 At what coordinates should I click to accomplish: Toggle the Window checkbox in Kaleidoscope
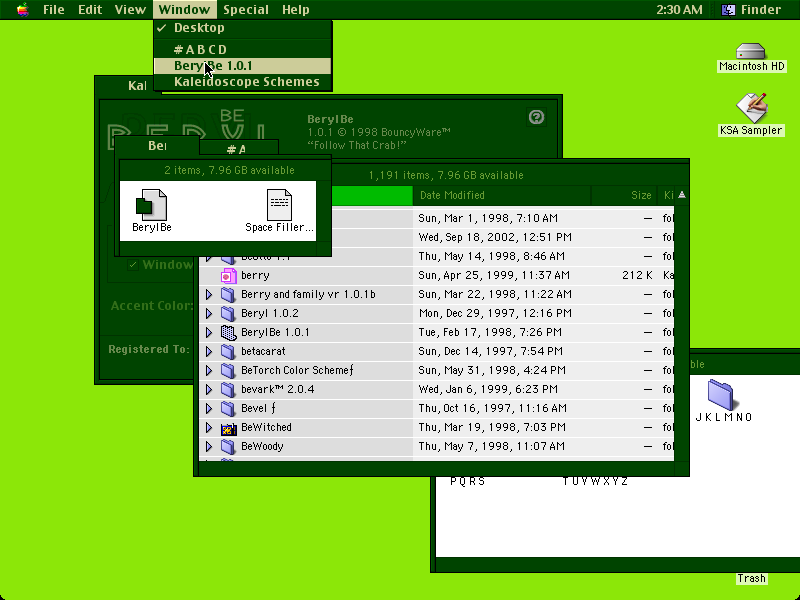tap(133, 264)
